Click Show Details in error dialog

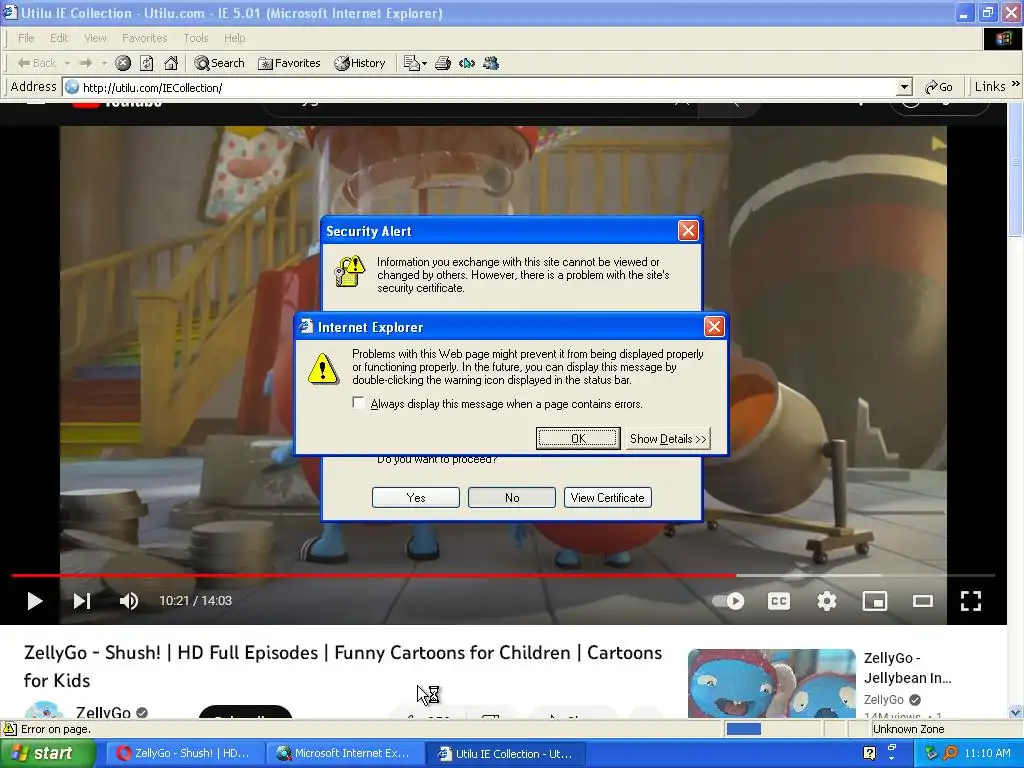pos(667,438)
